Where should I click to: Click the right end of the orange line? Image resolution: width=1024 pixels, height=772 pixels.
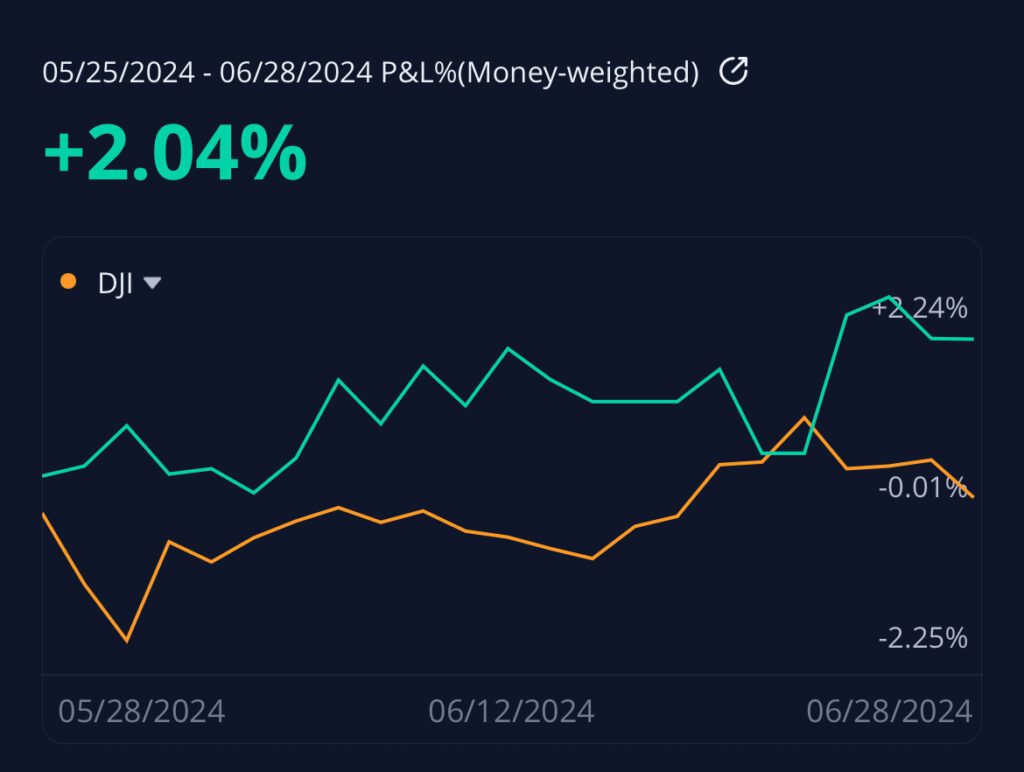pos(972,496)
